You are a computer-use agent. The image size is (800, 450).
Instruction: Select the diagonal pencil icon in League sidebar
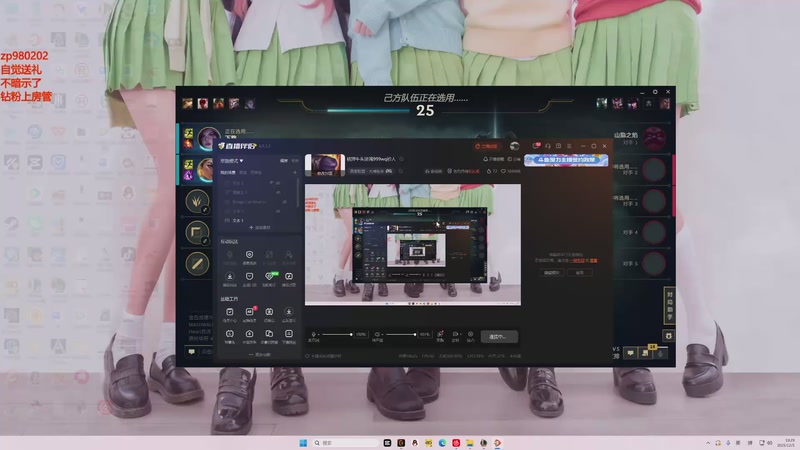pyautogui.click(x=197, y=264)
